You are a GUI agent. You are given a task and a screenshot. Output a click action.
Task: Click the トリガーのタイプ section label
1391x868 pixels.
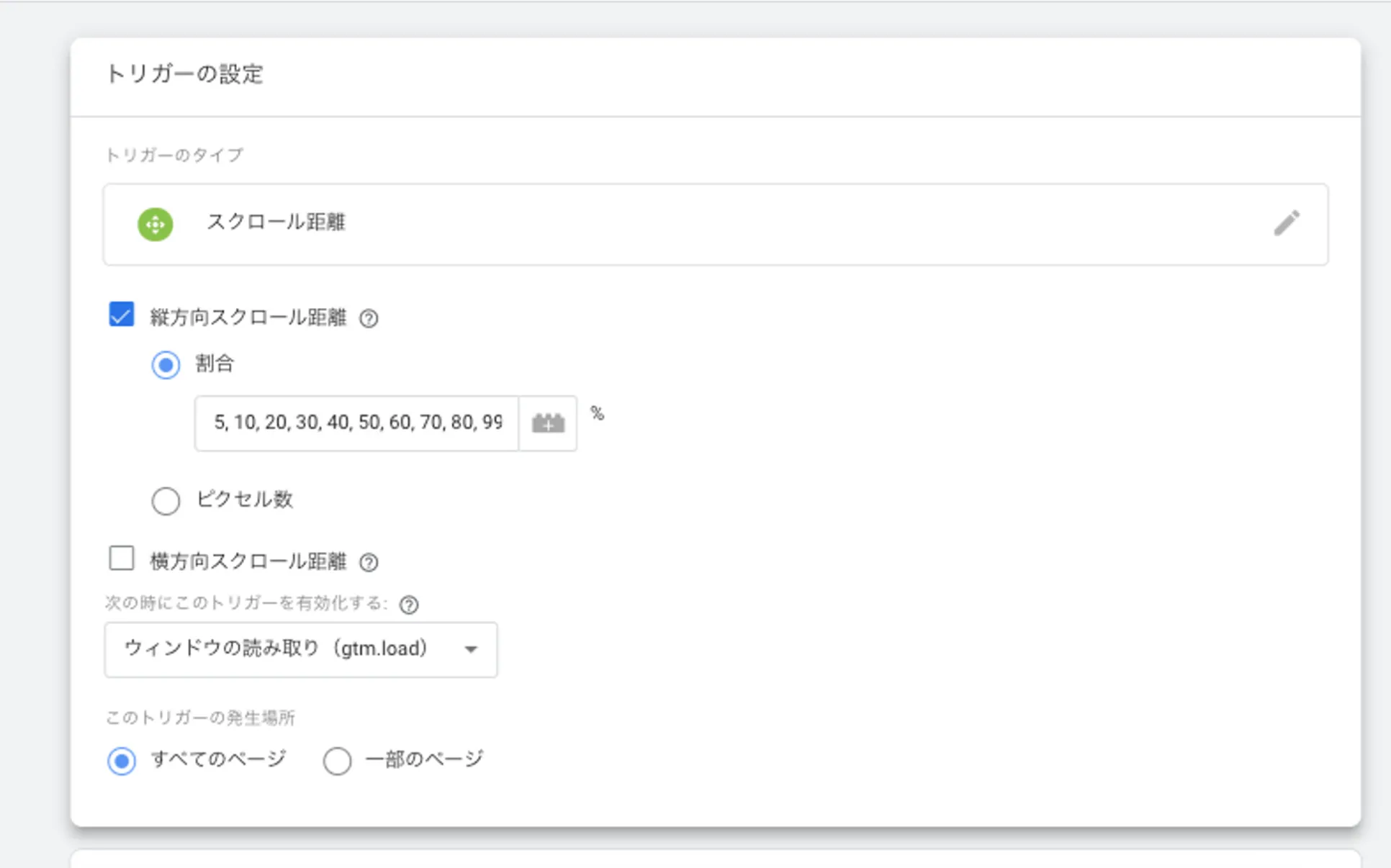(x=174, y=155)
